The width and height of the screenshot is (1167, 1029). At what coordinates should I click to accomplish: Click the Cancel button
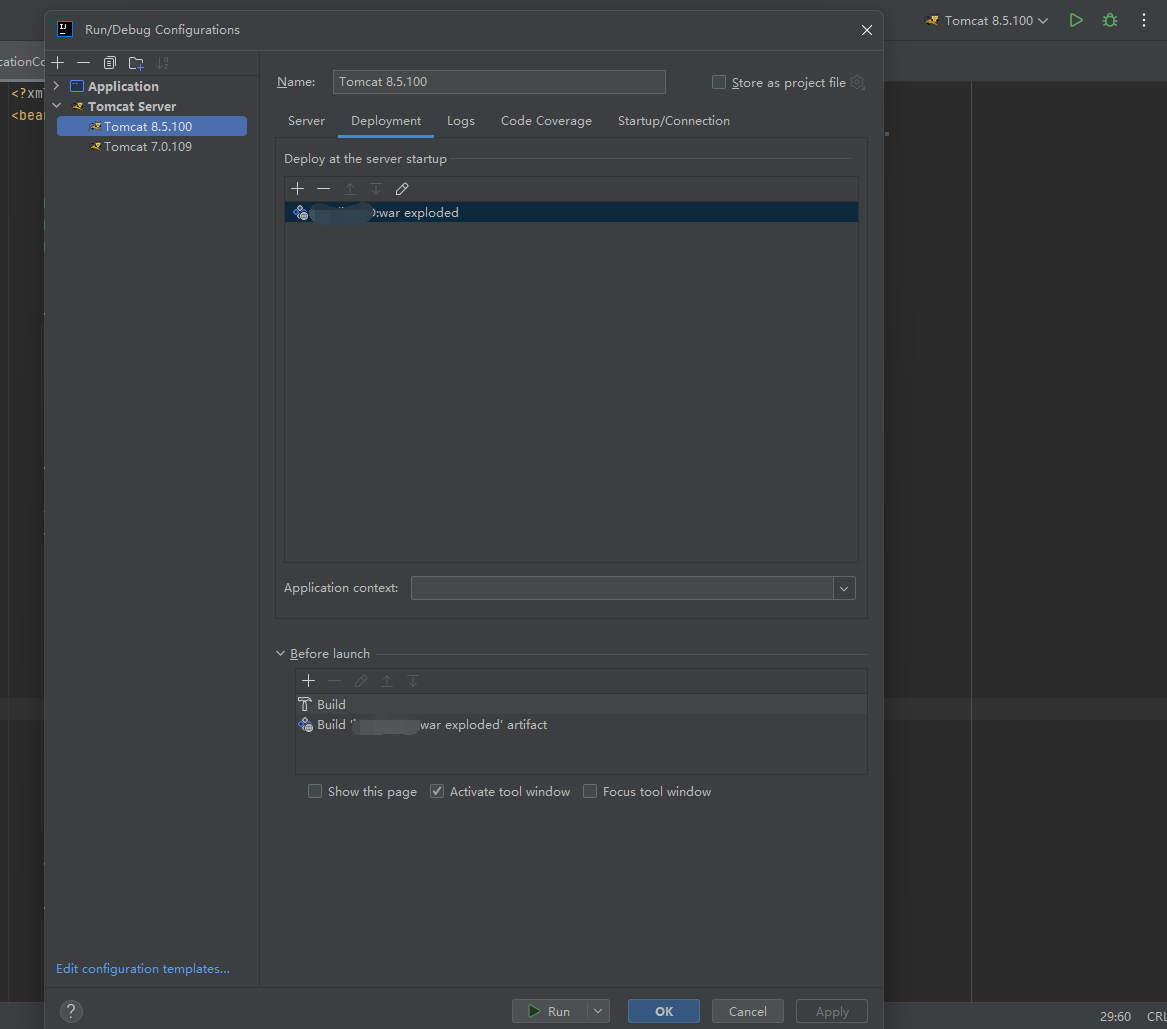coord(747,1011)
